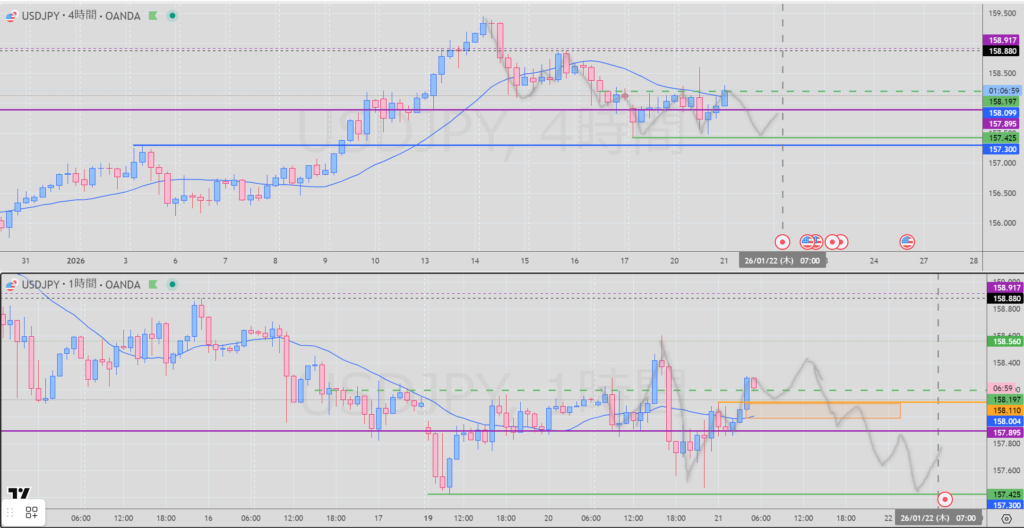
Task: Click the green flag icon beside OANDA
Action: point(153,17)
